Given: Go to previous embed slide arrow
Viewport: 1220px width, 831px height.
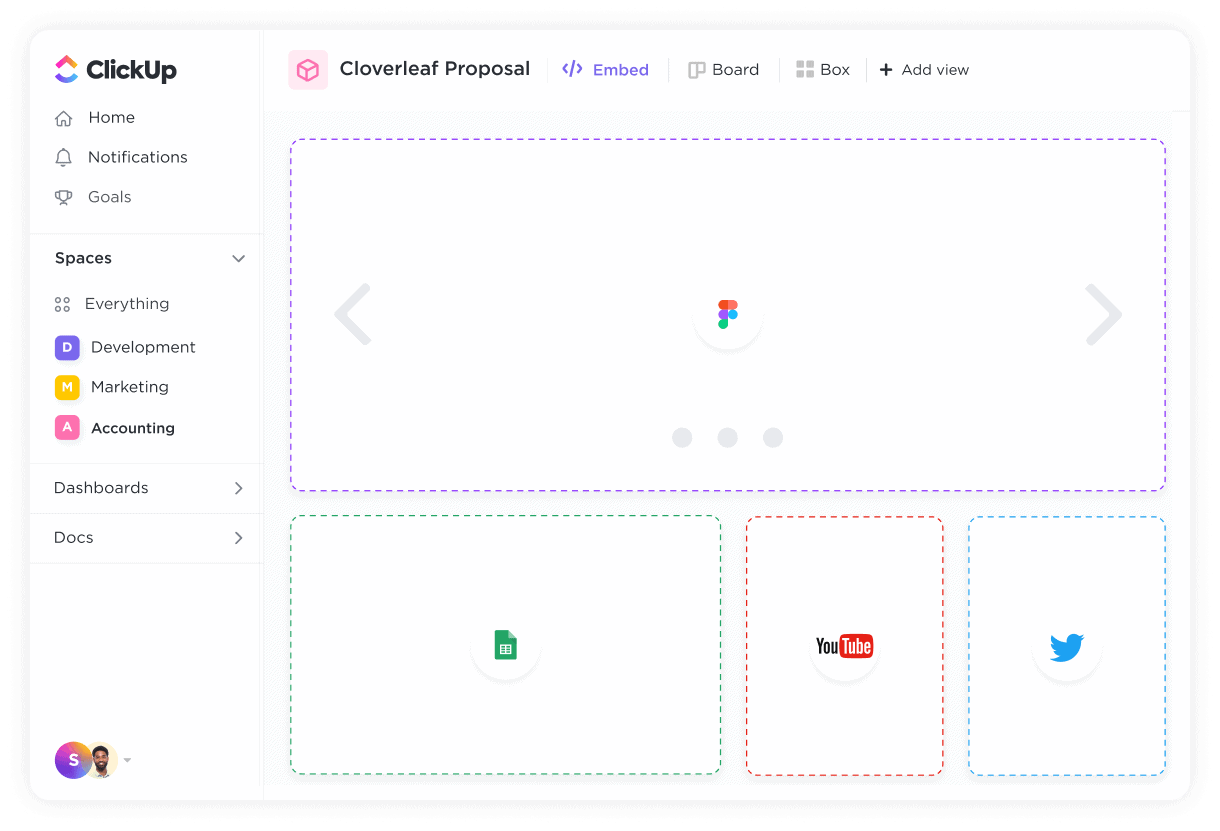Looking at the screenshot, I should click(353, 314).
